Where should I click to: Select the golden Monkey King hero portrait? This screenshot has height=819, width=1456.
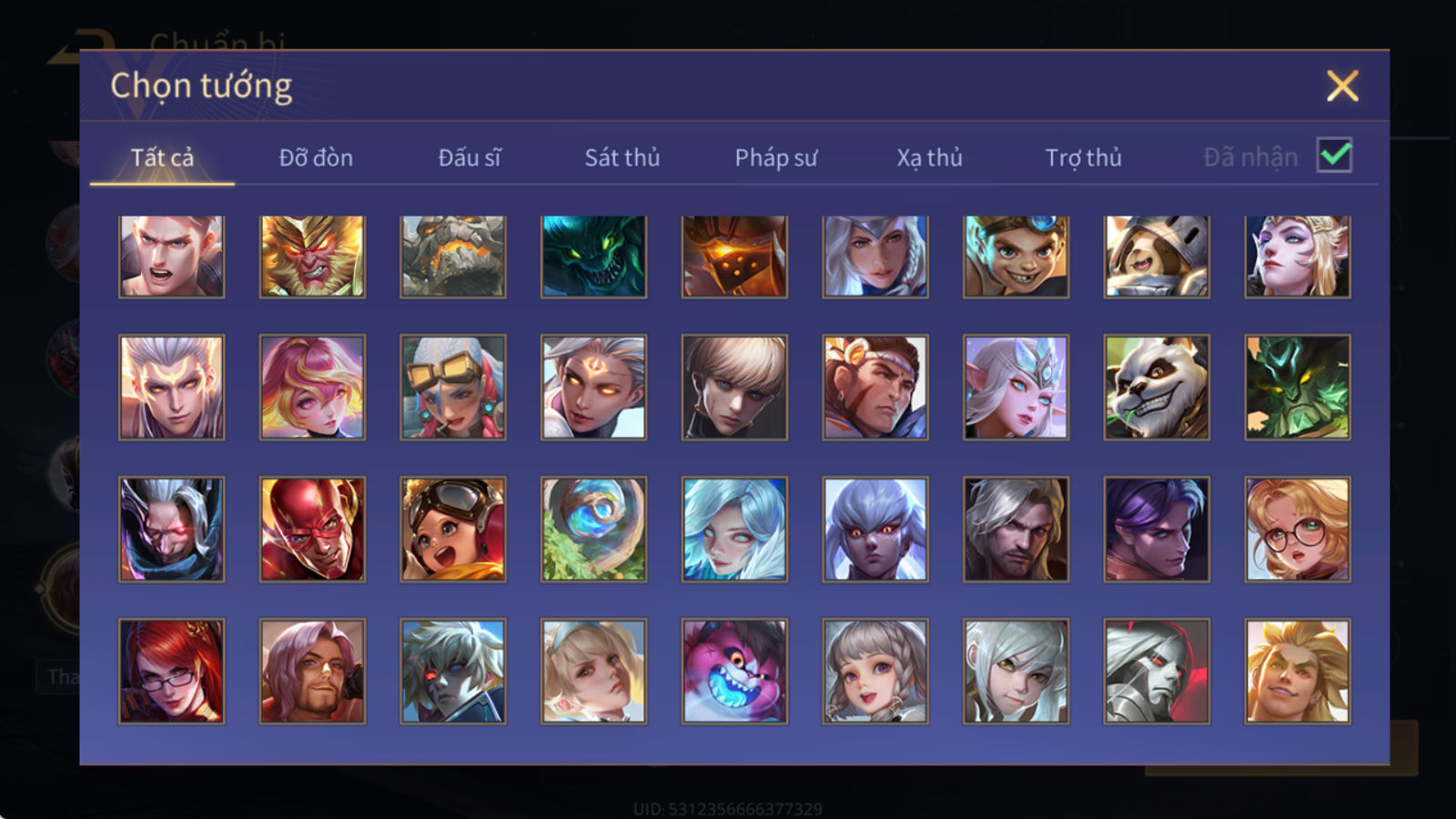[312, 257]
